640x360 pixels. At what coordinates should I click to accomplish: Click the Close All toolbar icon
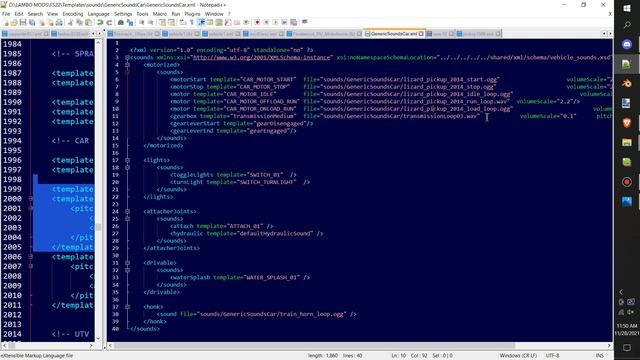click(x=50, y=22)
